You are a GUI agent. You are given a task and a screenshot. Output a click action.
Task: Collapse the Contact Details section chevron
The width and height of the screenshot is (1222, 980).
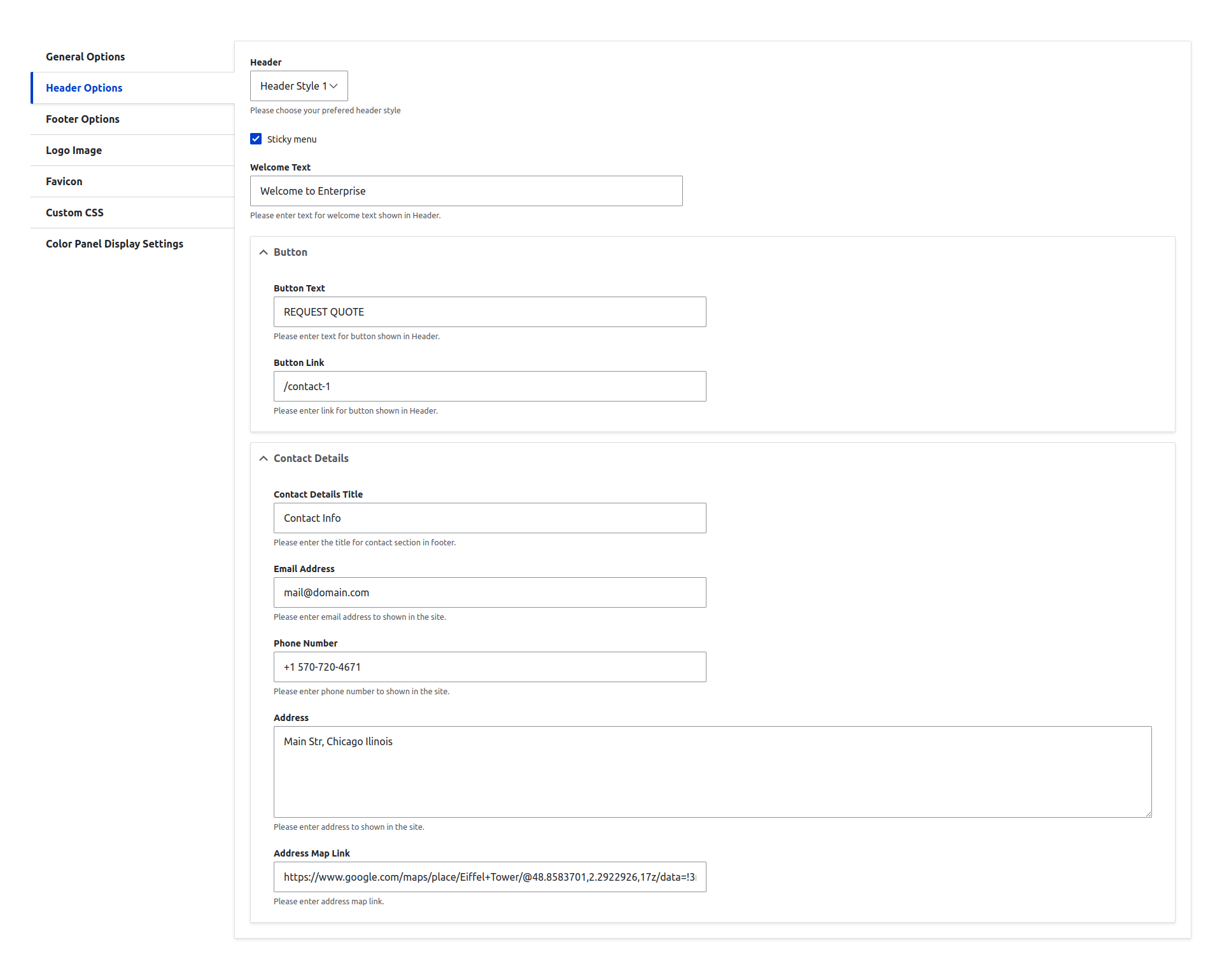click(263, 459)
